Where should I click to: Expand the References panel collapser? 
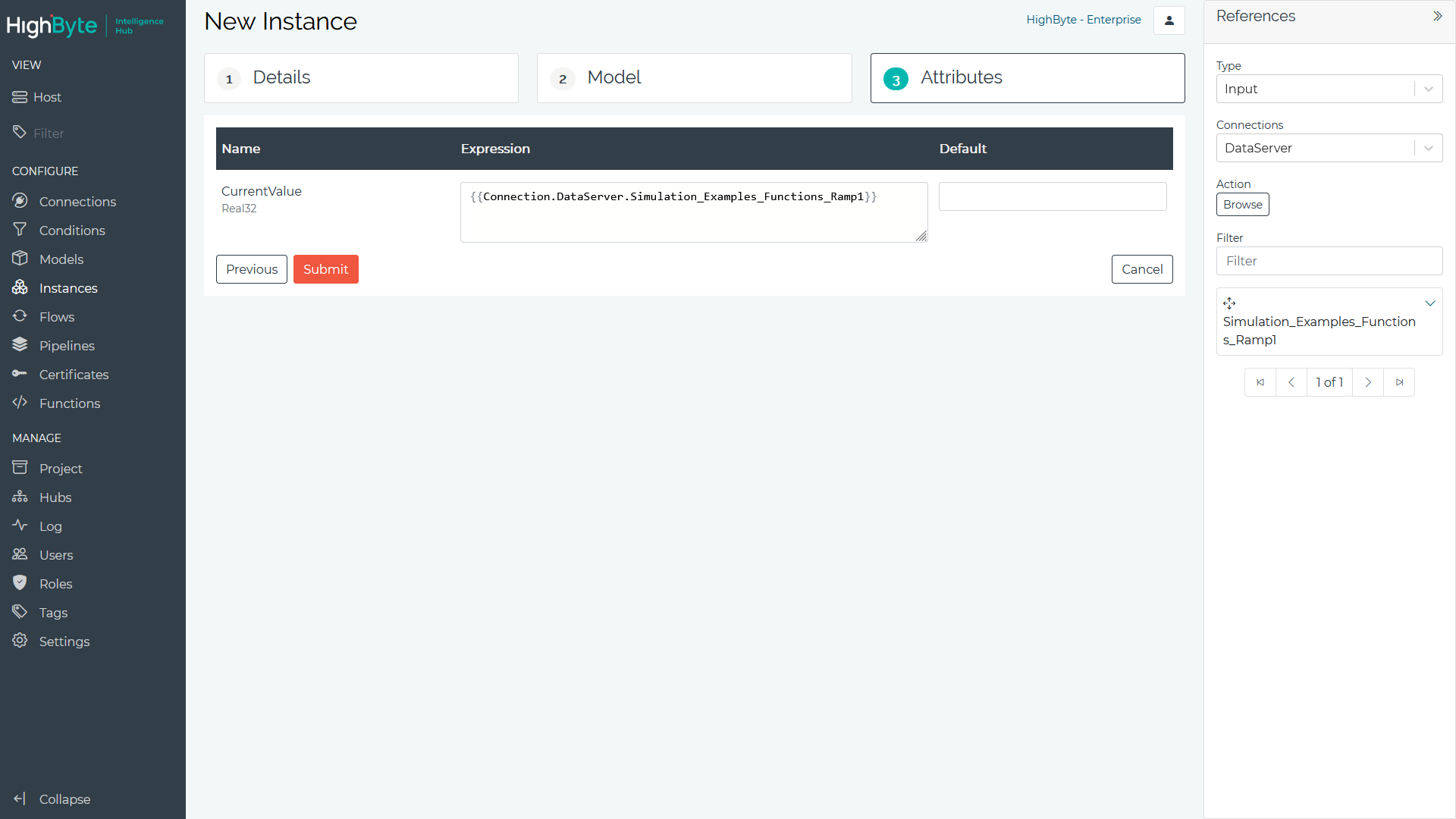pyautogui.click(x=1437, y=15)
